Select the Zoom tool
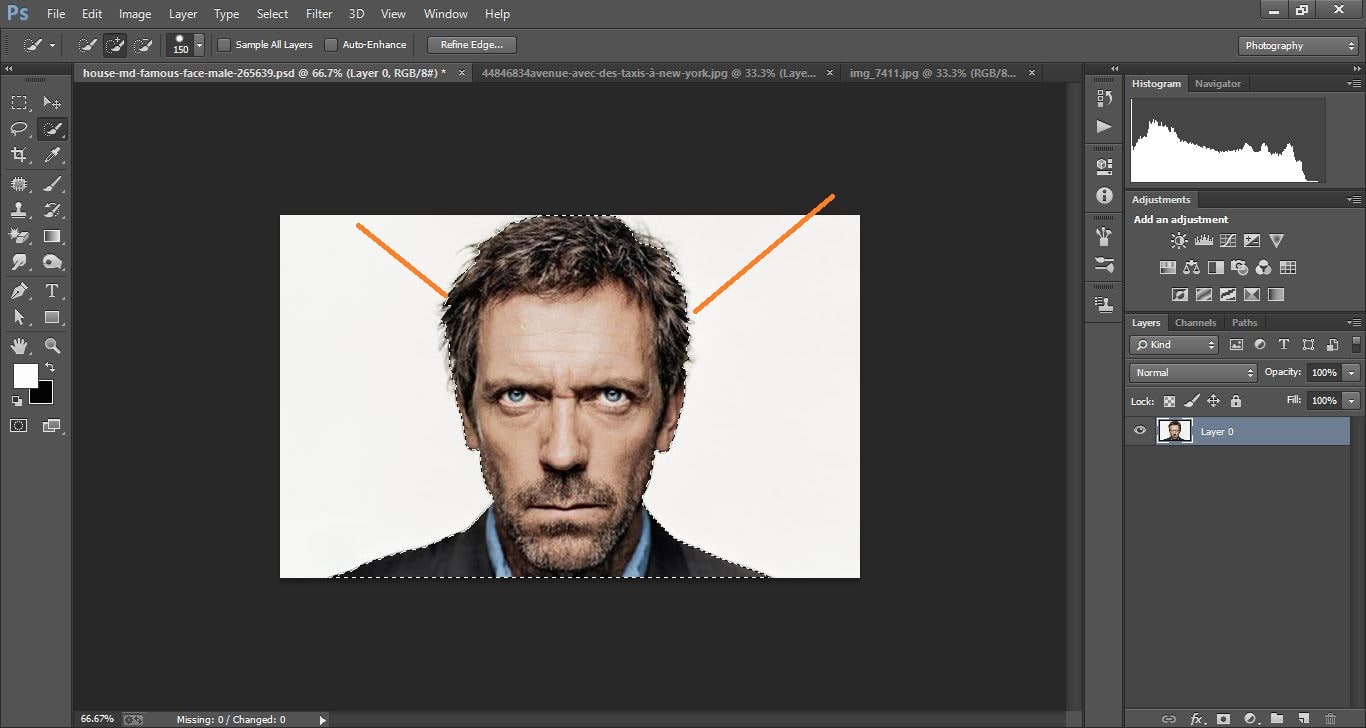 coord(52,345)
